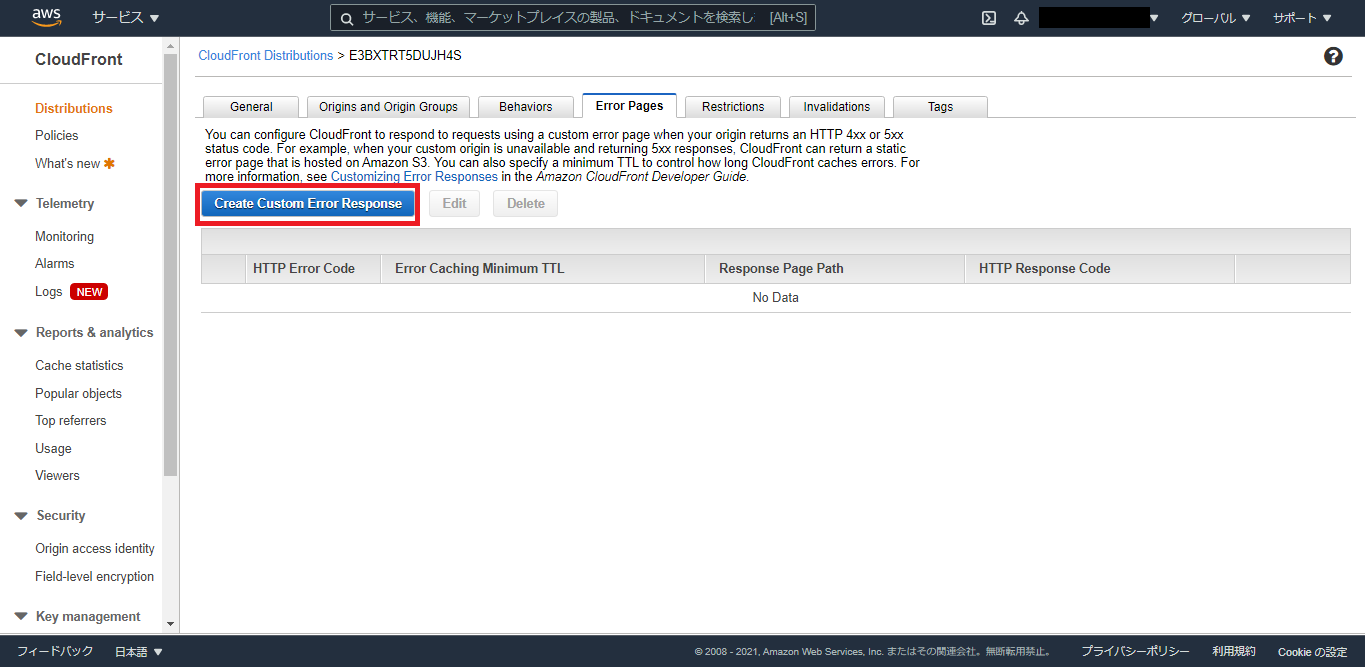Collapse the Key management section
The width and height of the screenshot is (1365, 667).
[x=21, y=616]
